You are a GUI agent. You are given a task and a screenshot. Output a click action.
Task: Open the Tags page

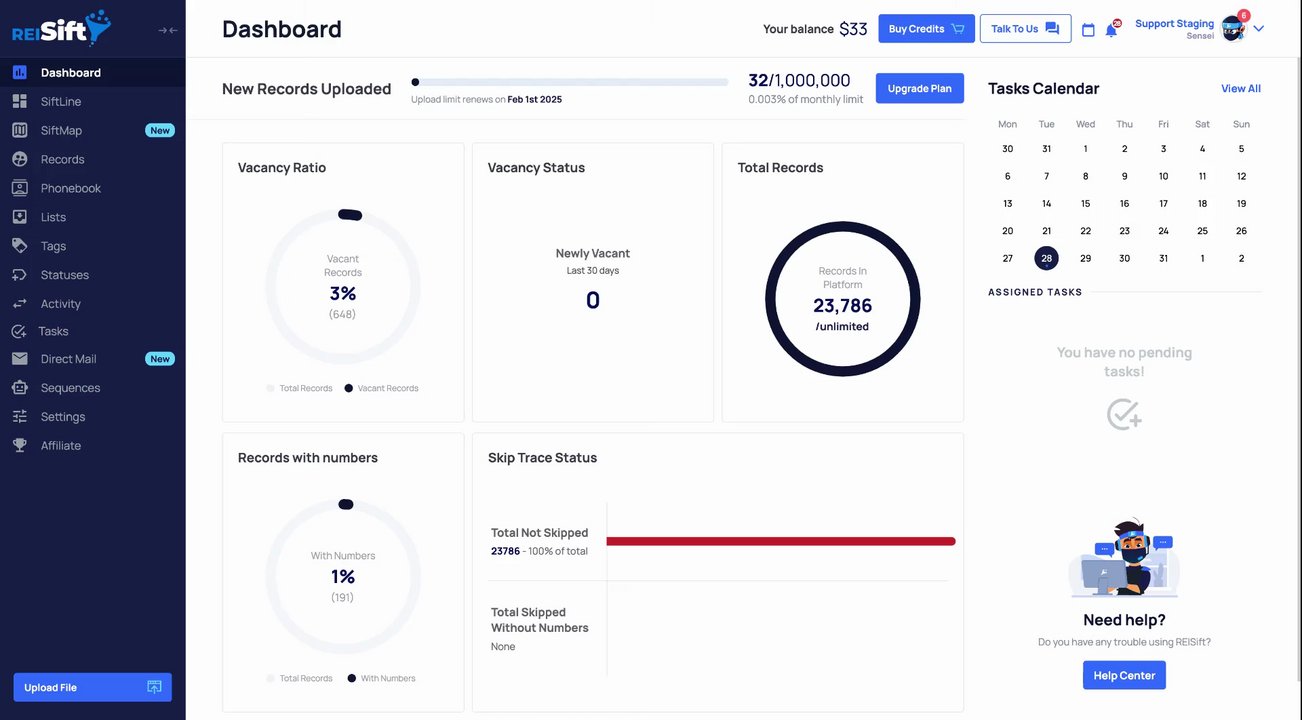(93, 246)
